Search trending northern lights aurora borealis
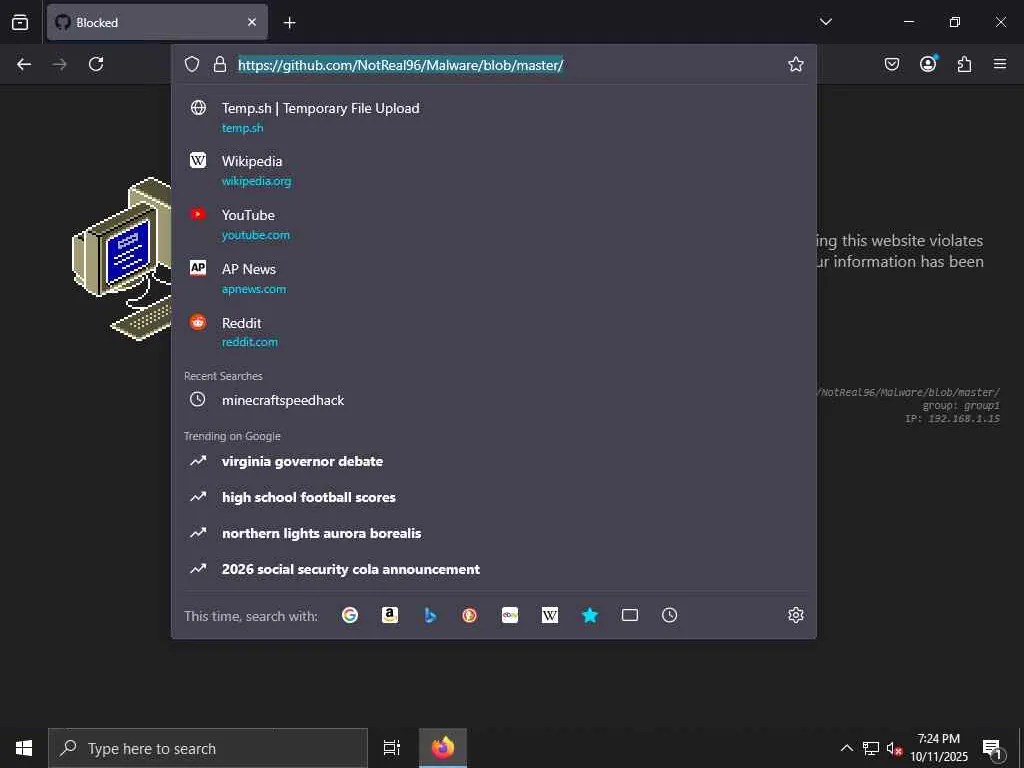The width and height of the screenshot is (1024, 768). (494, 533)
